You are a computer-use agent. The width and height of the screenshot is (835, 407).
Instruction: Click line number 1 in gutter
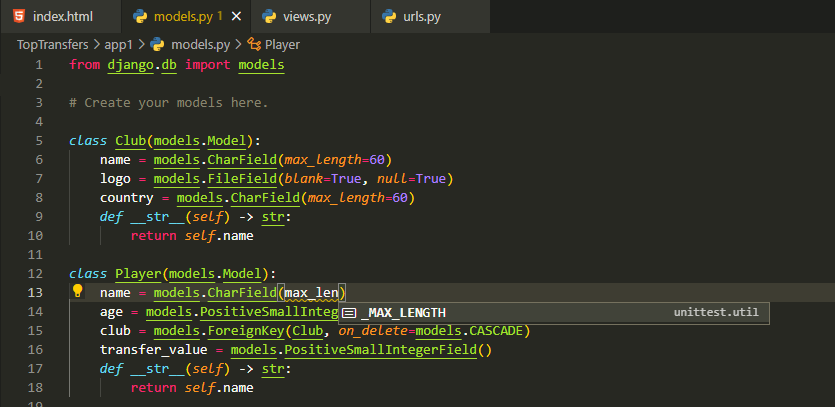pos(38,65)
